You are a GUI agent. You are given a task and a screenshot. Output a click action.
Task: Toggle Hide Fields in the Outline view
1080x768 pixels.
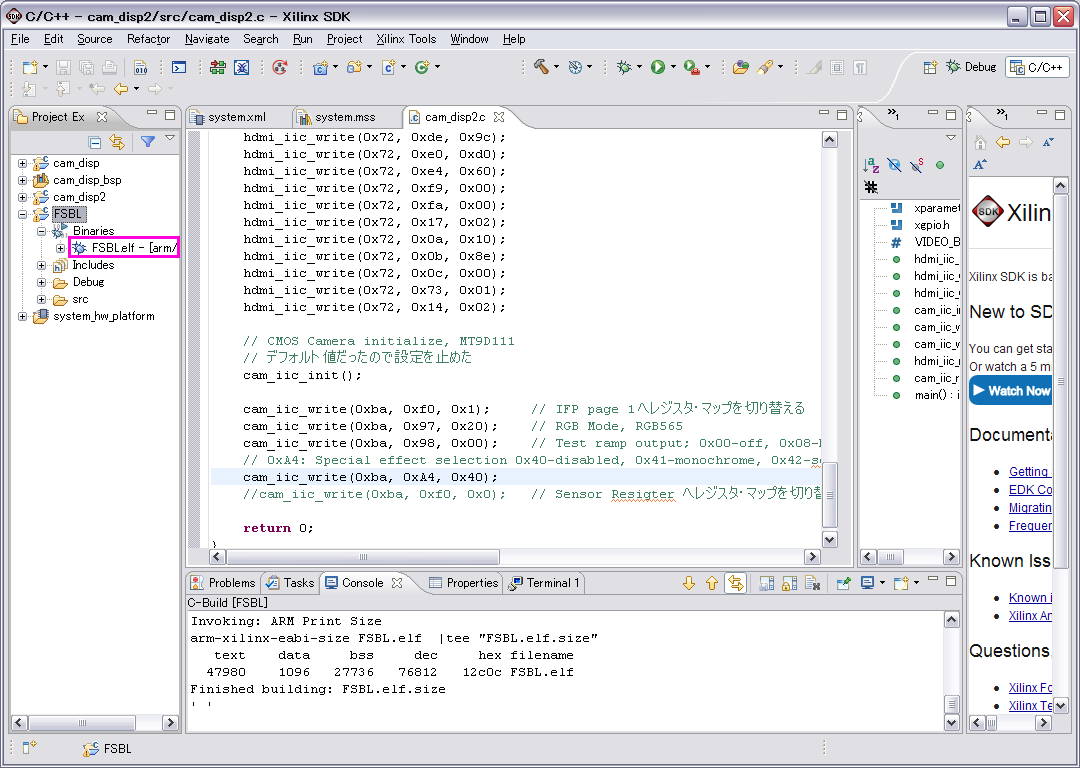[894, 165]
